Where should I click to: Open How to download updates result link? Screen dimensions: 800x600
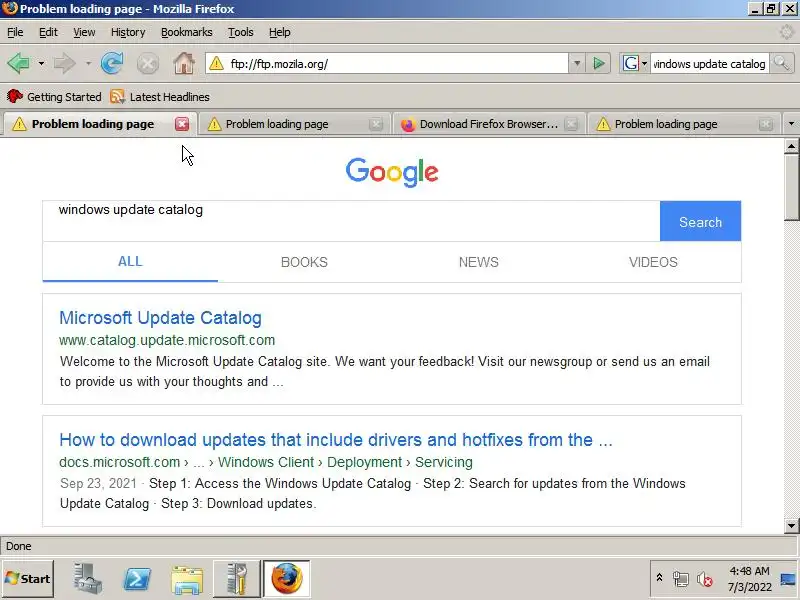336,440
